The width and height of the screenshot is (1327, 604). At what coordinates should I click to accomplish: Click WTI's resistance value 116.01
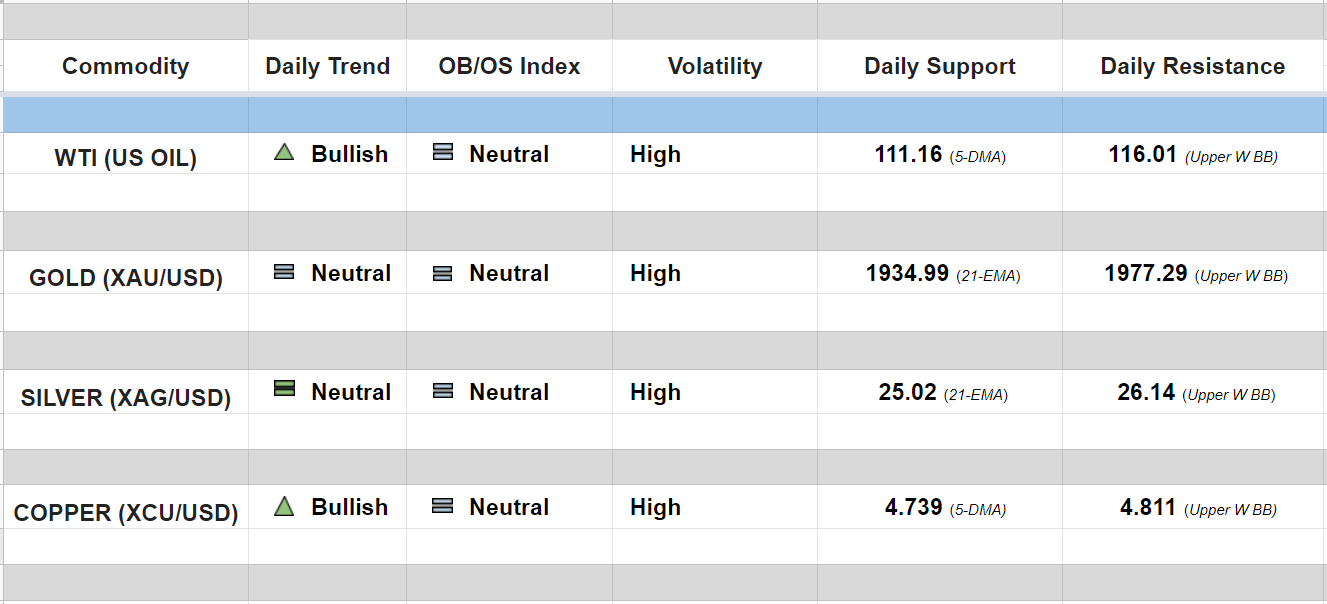point(1142,154)
